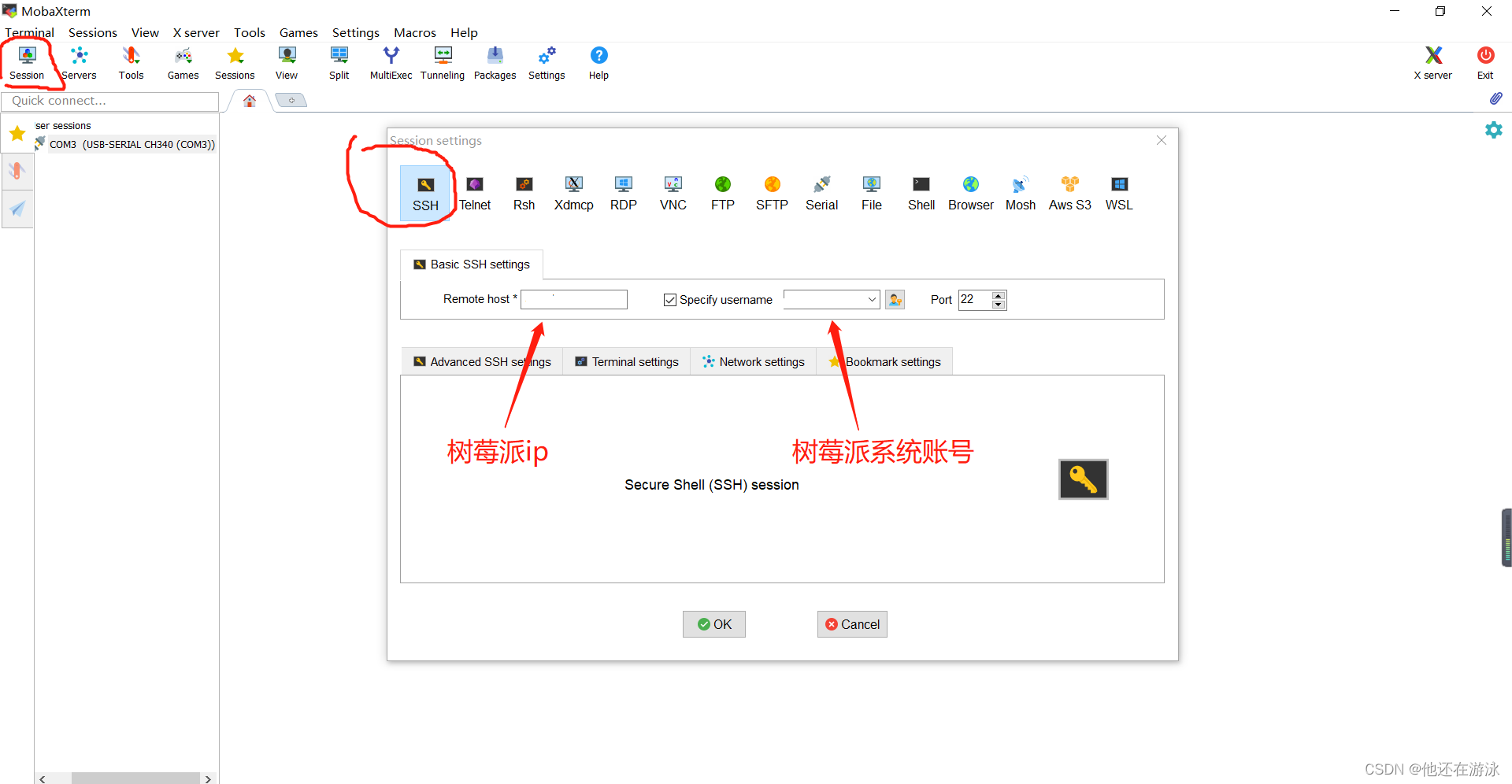This screenshot has width=1512, height=784.
Task: Open a new tab with plus button
Action: point(291,100)
